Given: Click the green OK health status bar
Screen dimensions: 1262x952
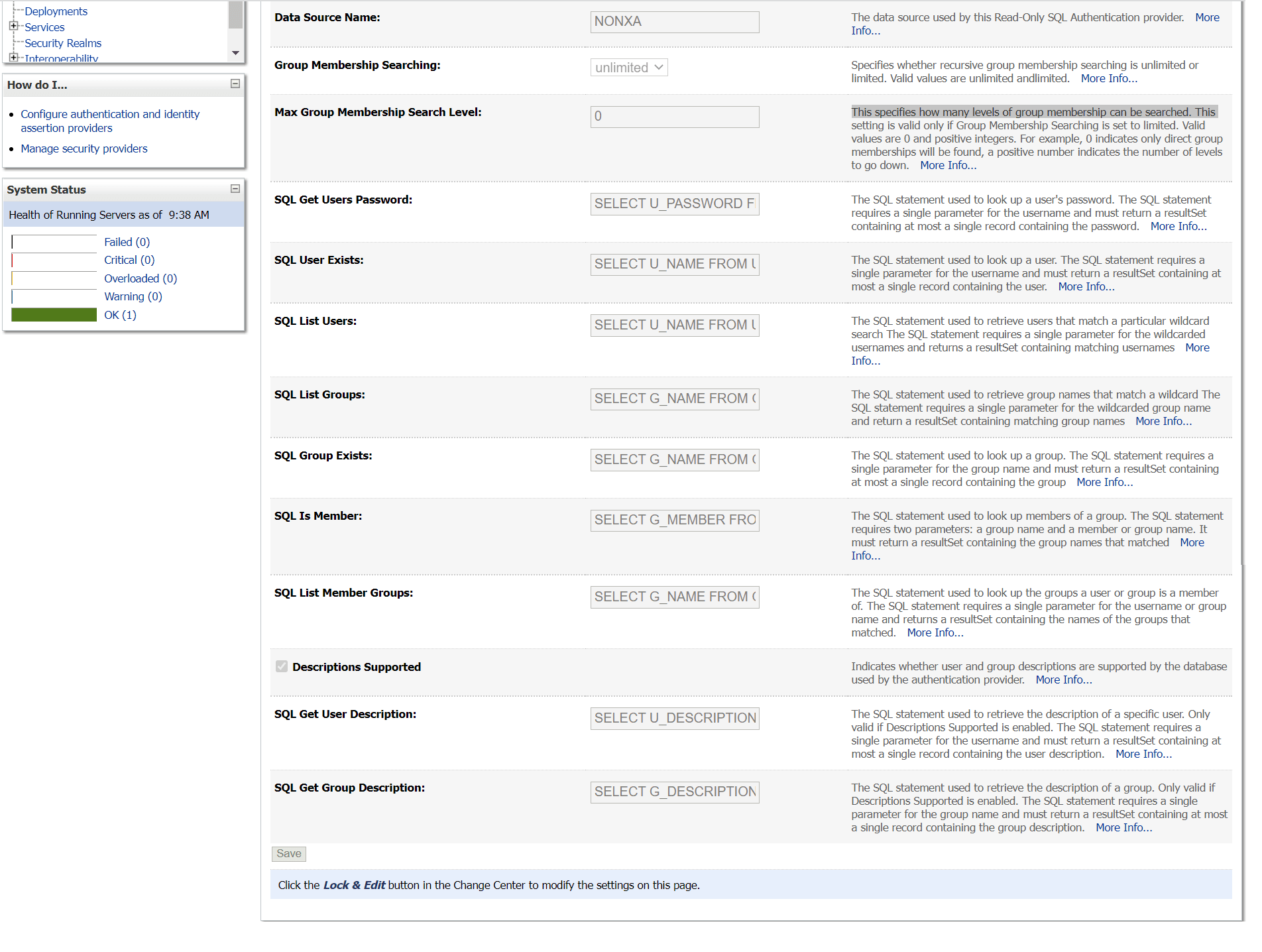Looking at the screenshot, I should point(54,314).
